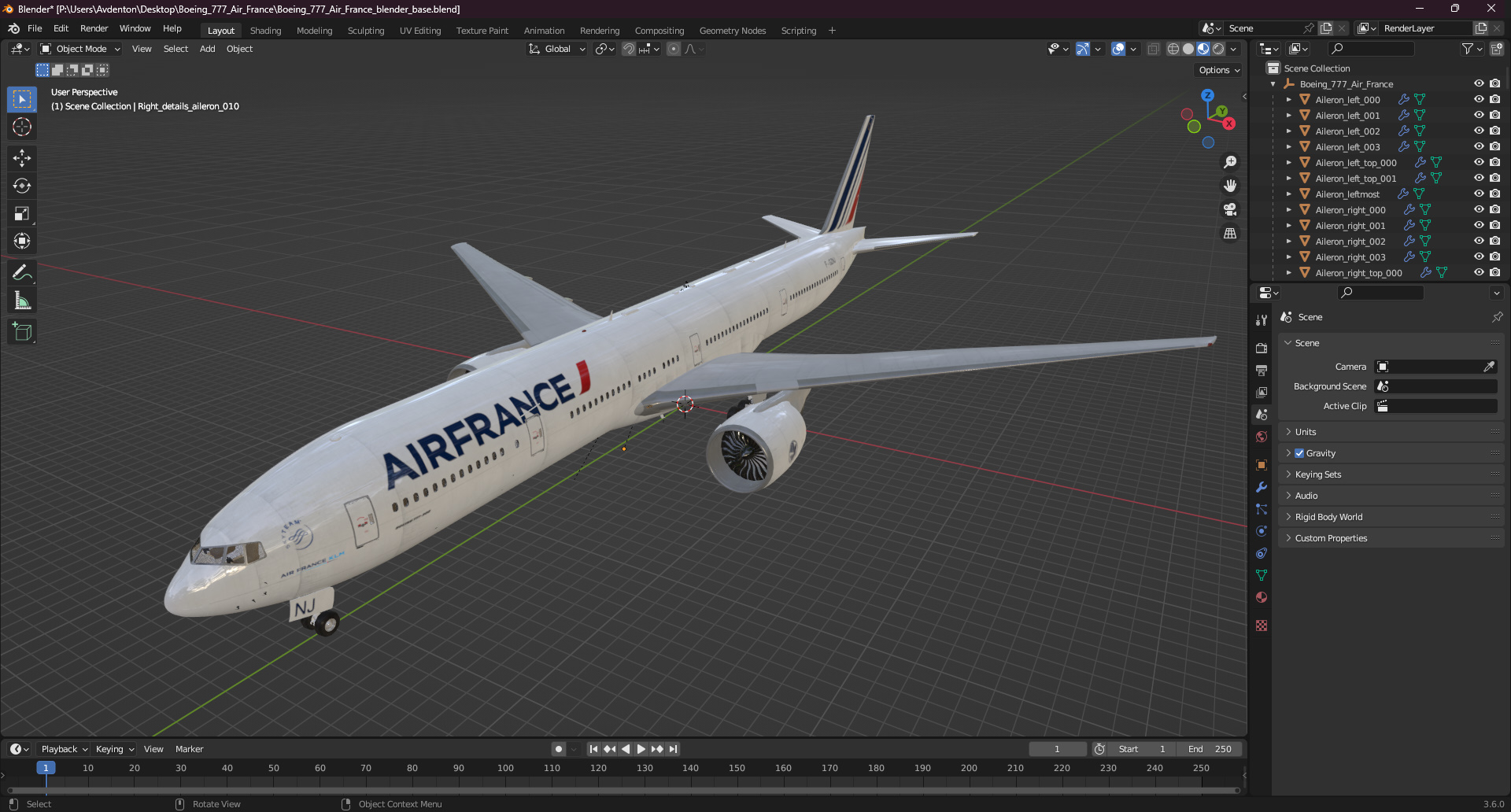Toggle camera view icon

point(1230,209)
